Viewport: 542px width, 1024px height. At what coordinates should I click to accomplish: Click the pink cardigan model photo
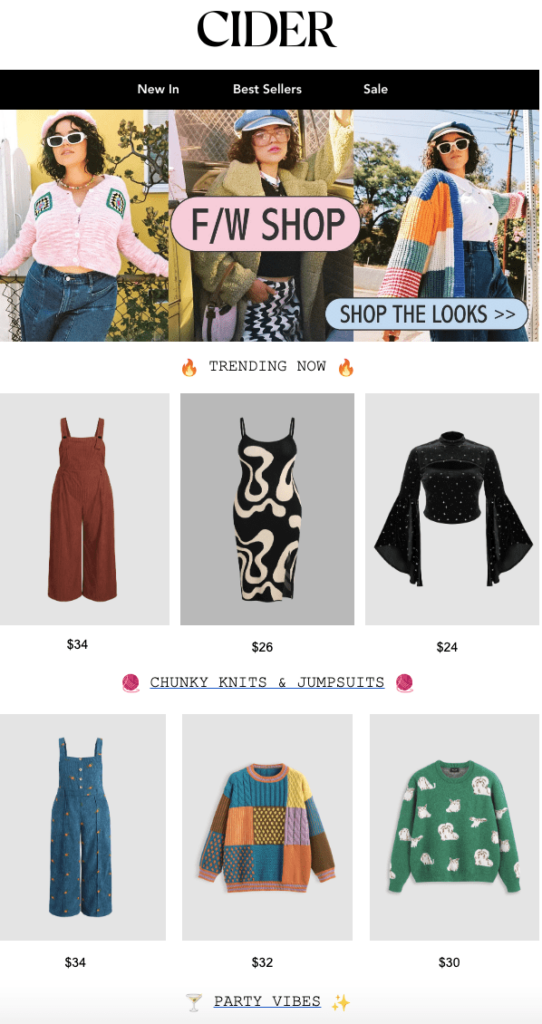coord(84,225)
